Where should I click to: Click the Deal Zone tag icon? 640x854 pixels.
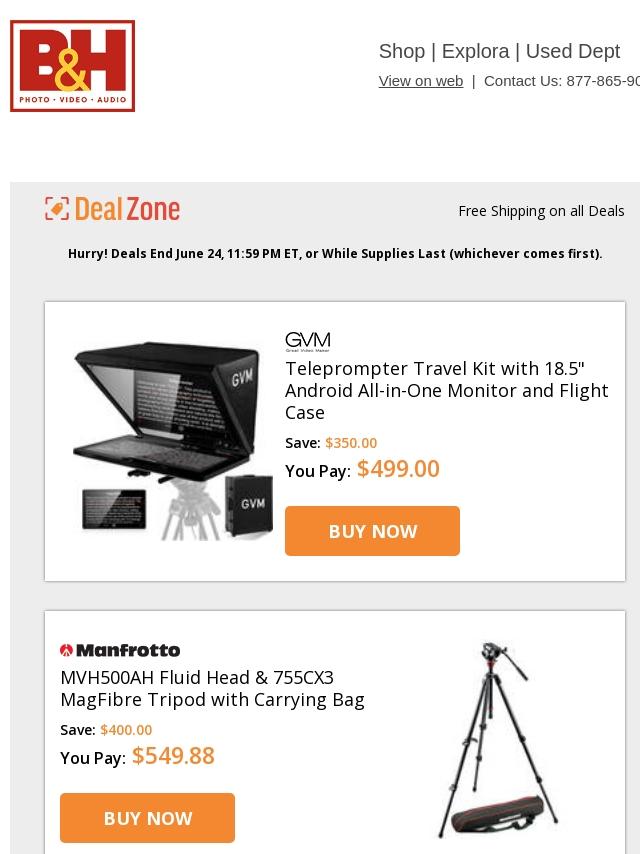57,209
